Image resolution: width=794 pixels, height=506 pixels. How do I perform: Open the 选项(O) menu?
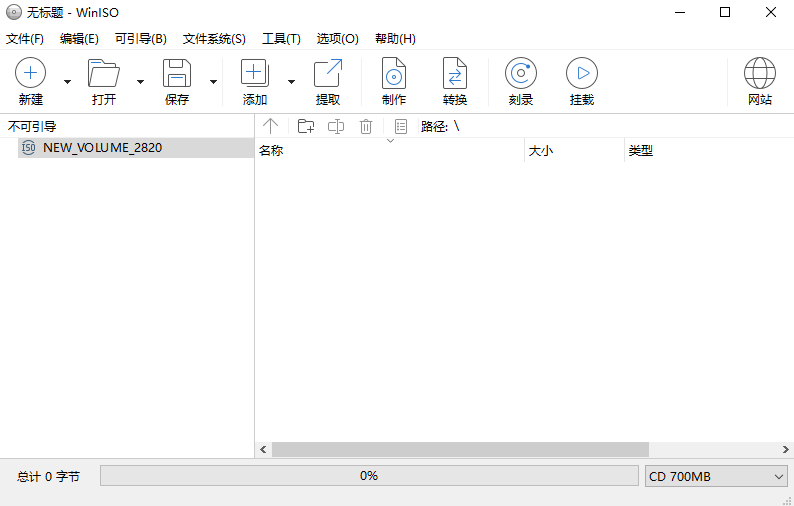tap(338, 39)
